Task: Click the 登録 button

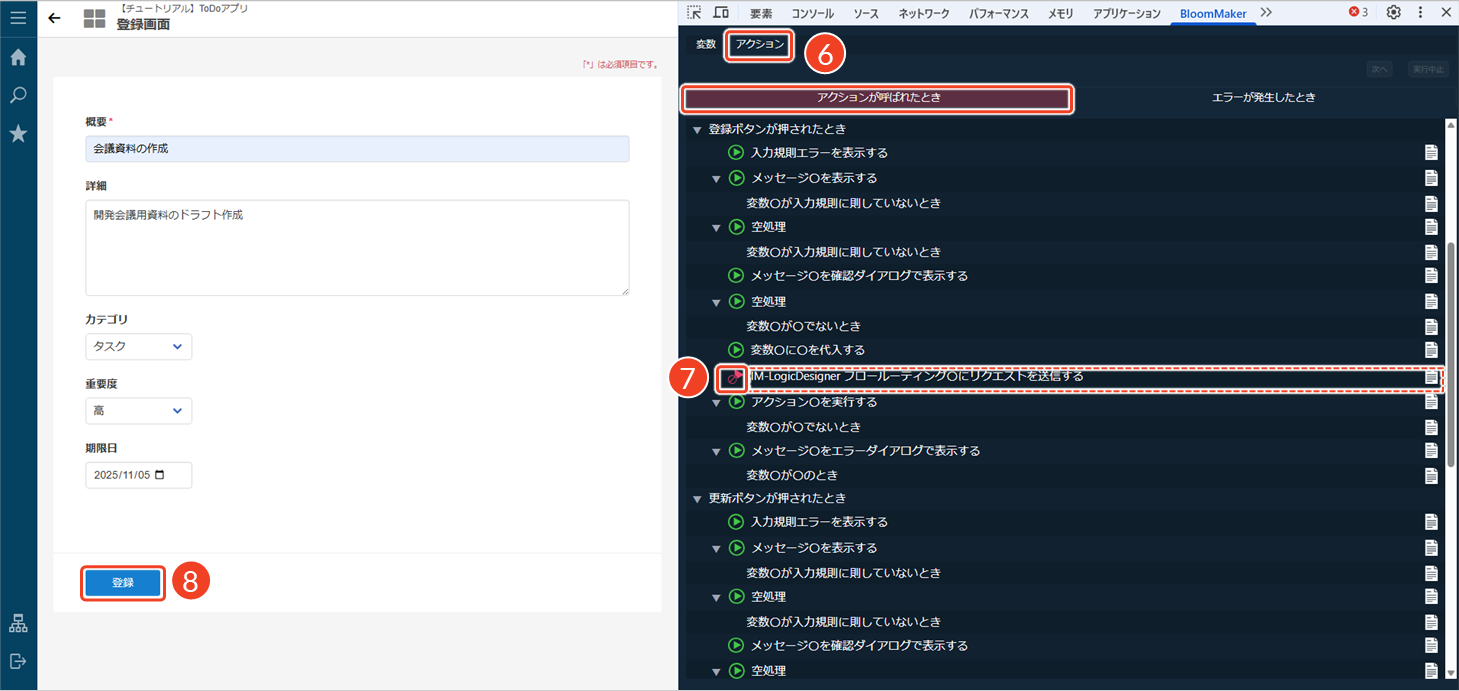Action: coord(123,583)
